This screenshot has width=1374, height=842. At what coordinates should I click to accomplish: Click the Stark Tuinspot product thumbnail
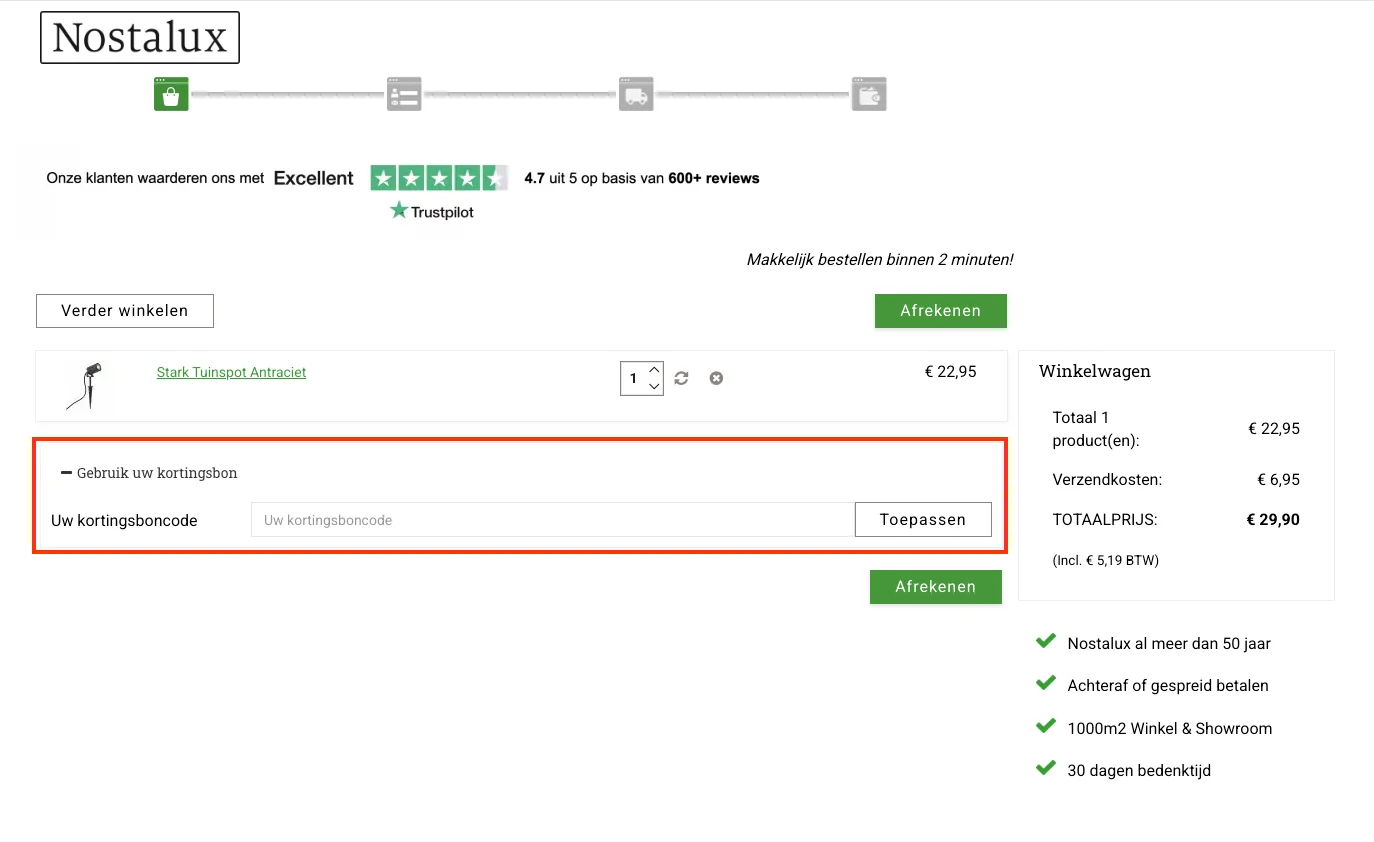click(85, 385)
